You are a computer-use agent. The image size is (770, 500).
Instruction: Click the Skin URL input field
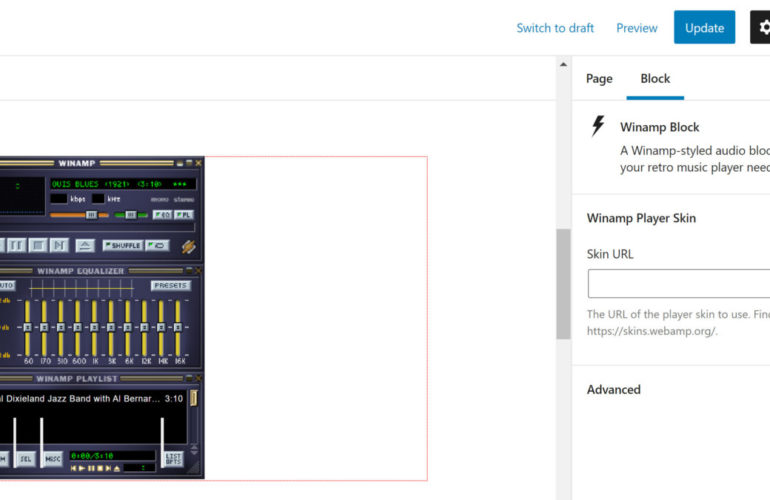pyautogui.click(x=678, y=284)
